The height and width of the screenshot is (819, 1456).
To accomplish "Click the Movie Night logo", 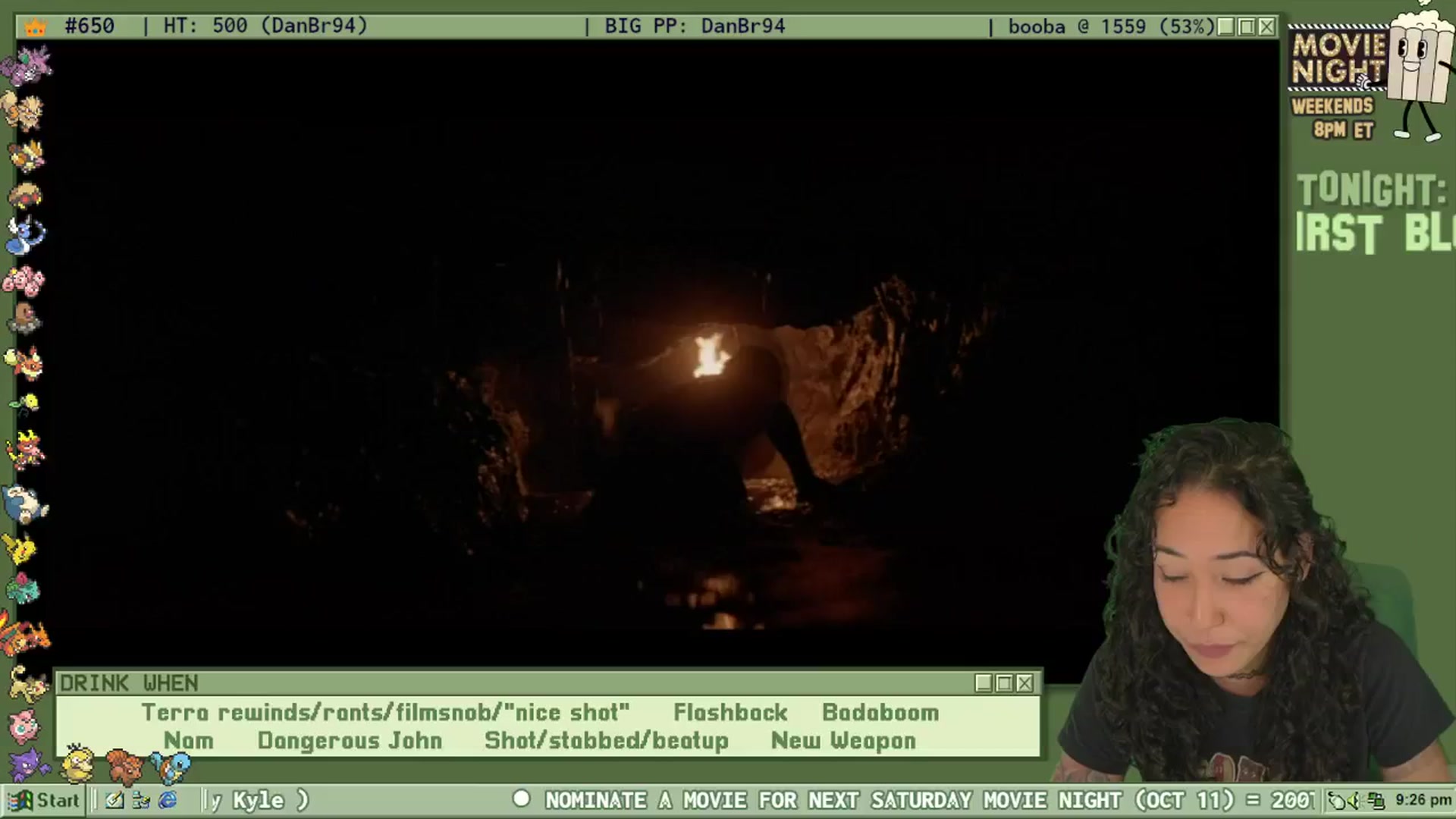I will (x=1338, y=58).
